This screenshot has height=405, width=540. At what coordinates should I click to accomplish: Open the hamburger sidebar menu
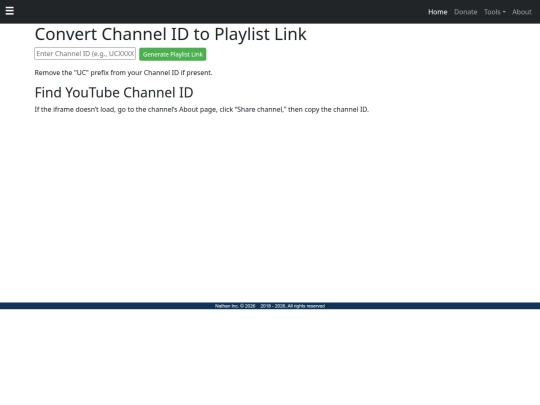pyautogui.click(x=10, y=11)
